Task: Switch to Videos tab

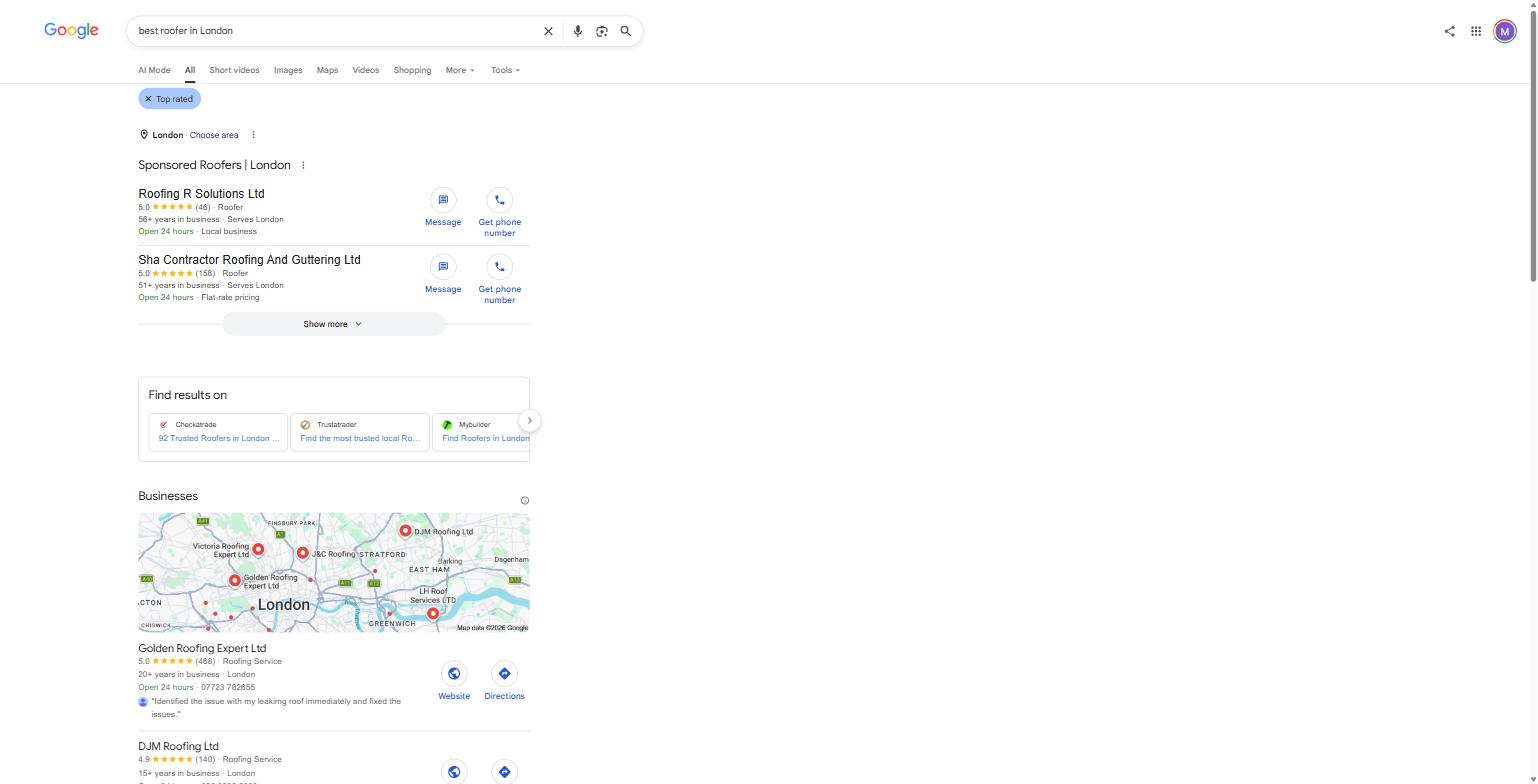Action: coord(366,70)
